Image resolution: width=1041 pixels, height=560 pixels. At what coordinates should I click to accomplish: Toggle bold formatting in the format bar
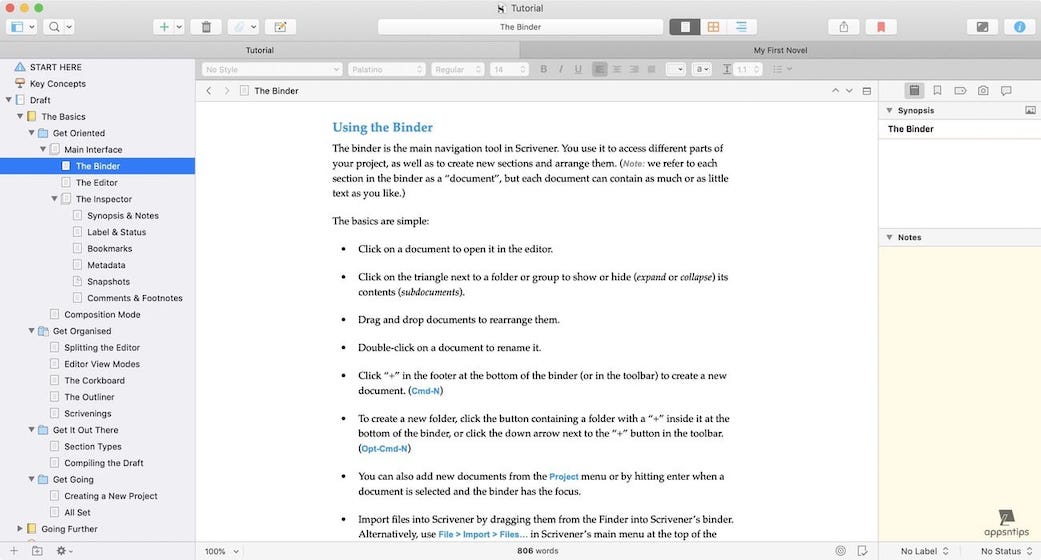click(544, 69)
